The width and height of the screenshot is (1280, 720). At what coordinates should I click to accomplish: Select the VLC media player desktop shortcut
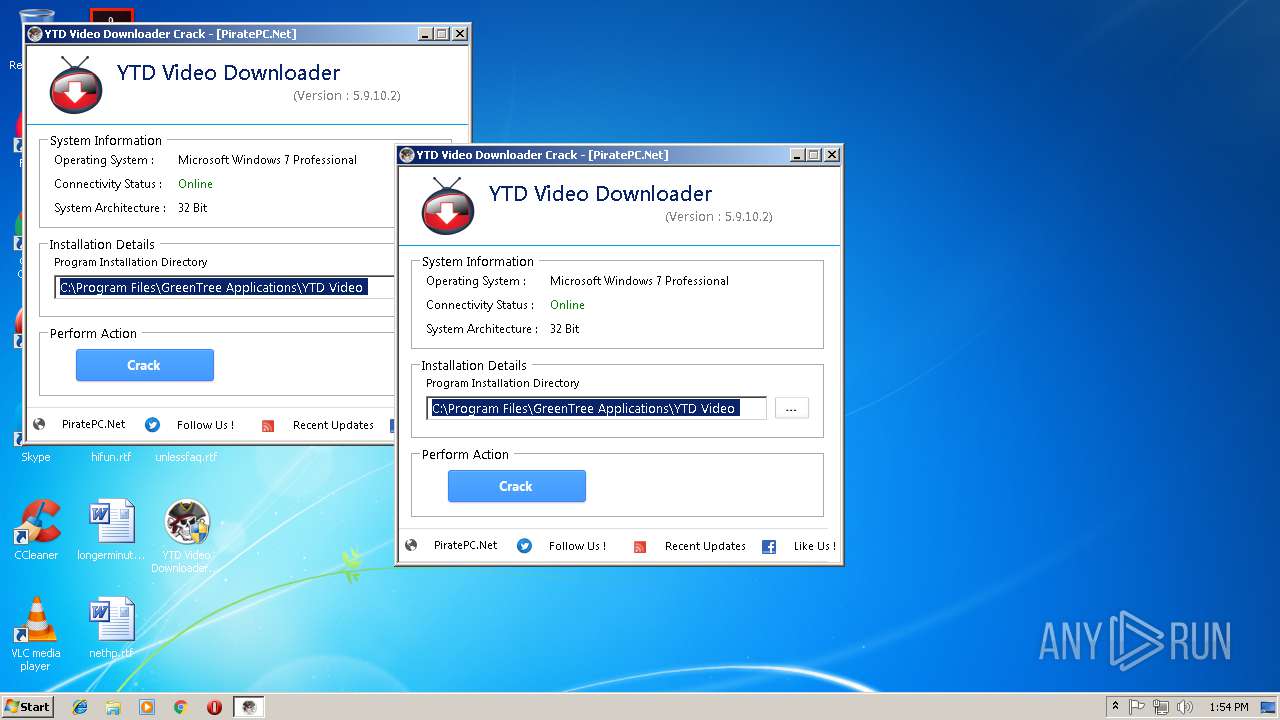[36, 634]
